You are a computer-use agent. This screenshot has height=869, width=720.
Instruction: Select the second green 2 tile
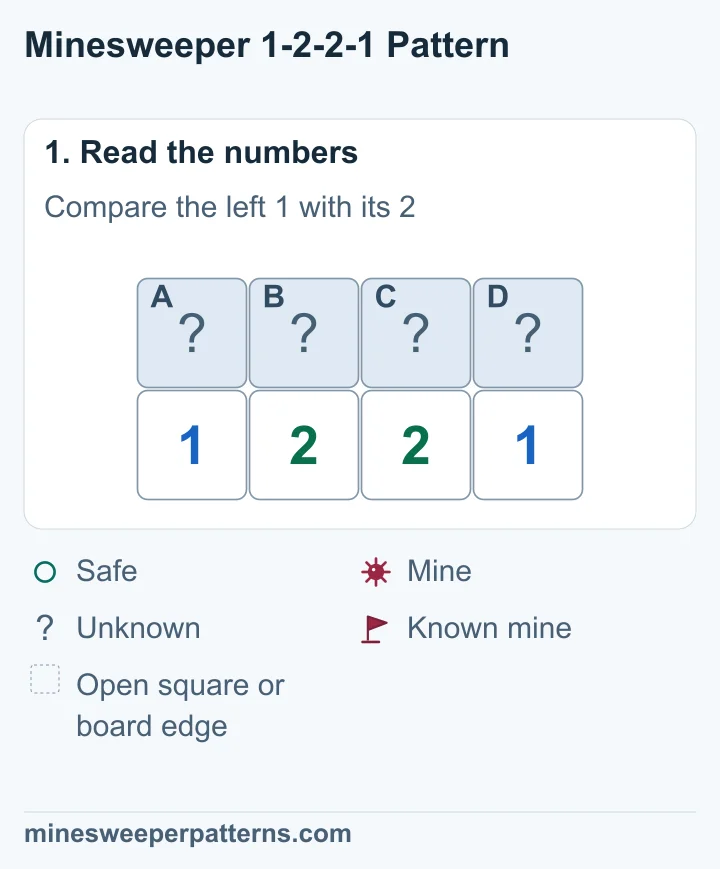coord(416,445)
